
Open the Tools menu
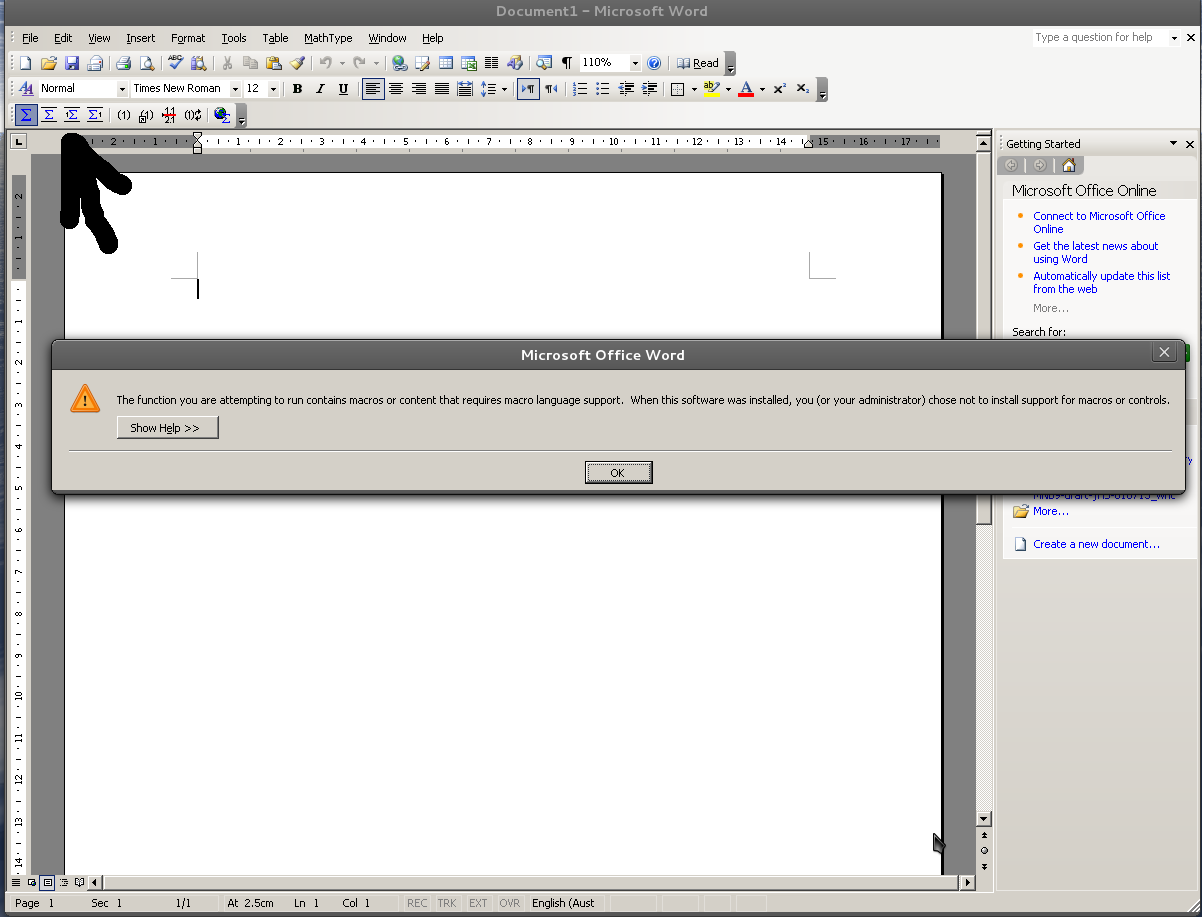pyautogui.click(x=234, y=38)
